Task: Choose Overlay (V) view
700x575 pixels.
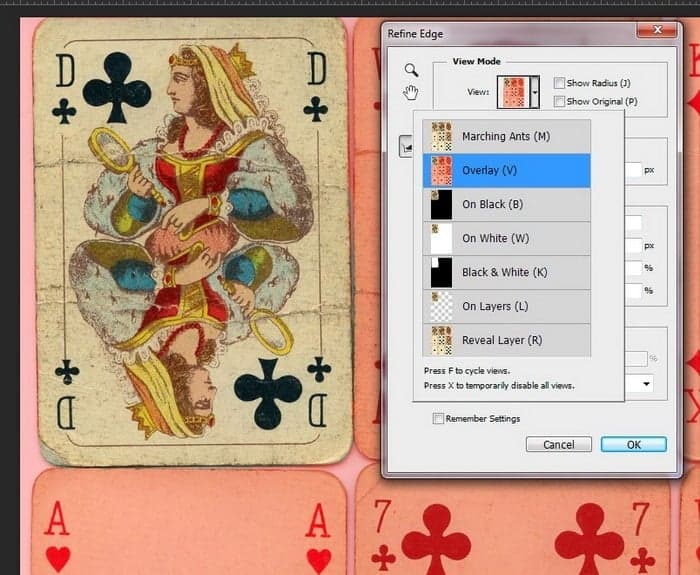Action: click(507, 170)
